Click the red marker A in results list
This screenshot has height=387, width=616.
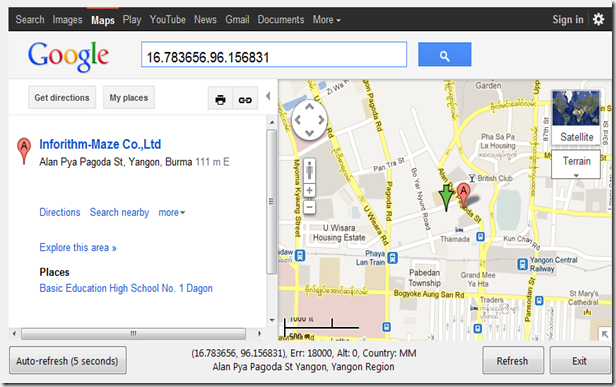click(x=24, y=150)
